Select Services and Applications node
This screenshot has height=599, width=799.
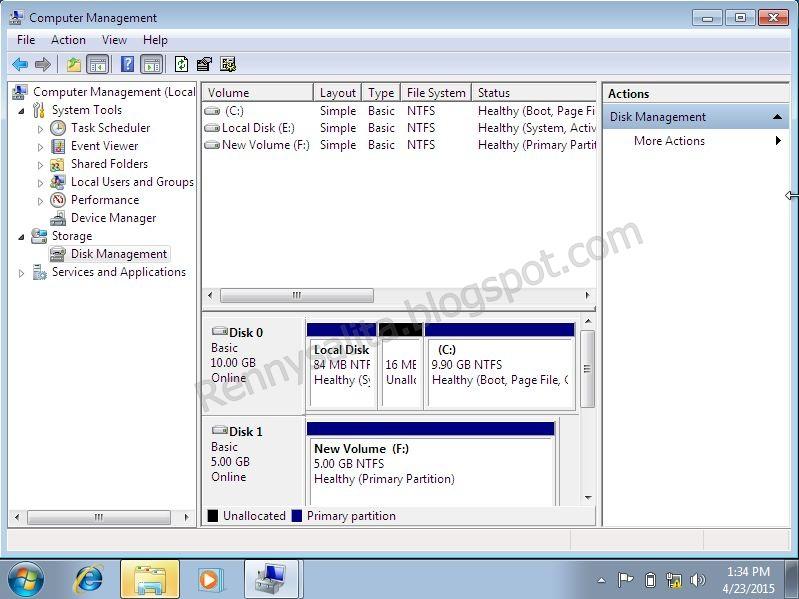click(119, 272)
